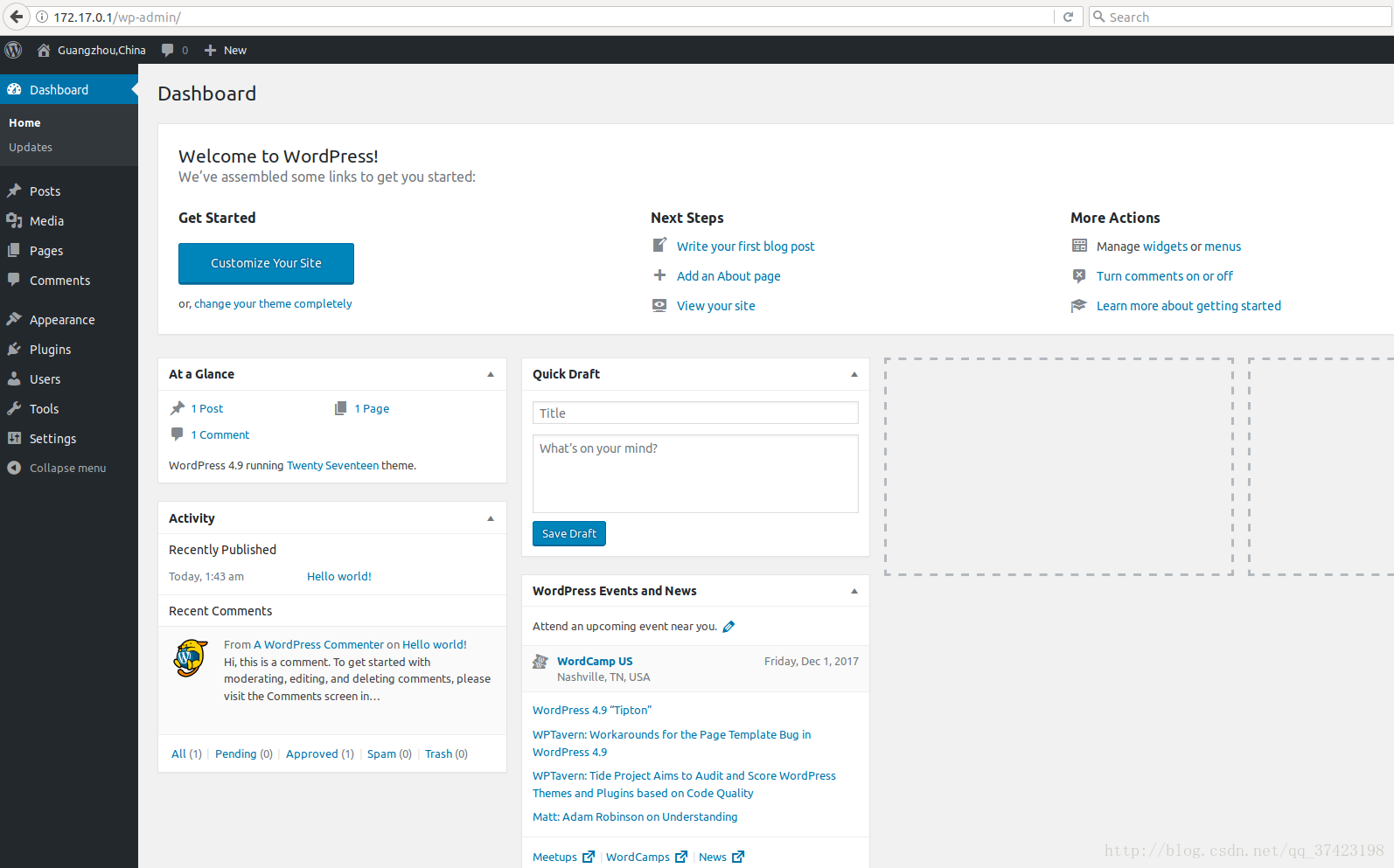Click the external link icon next to Meetups

point(589,857)
